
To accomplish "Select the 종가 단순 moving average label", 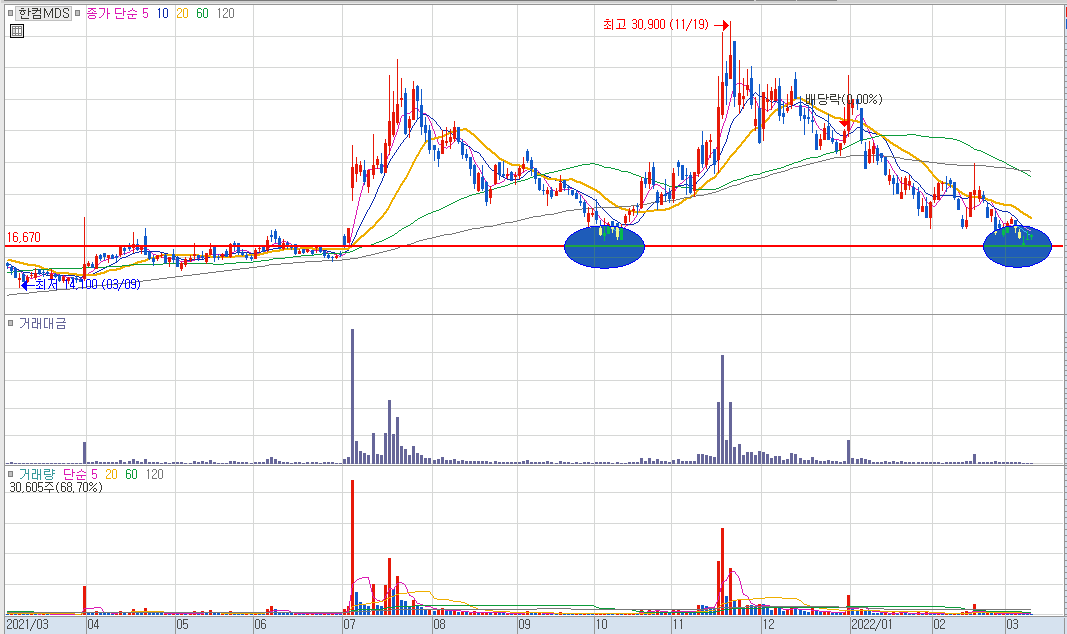I will coord(112,13).
